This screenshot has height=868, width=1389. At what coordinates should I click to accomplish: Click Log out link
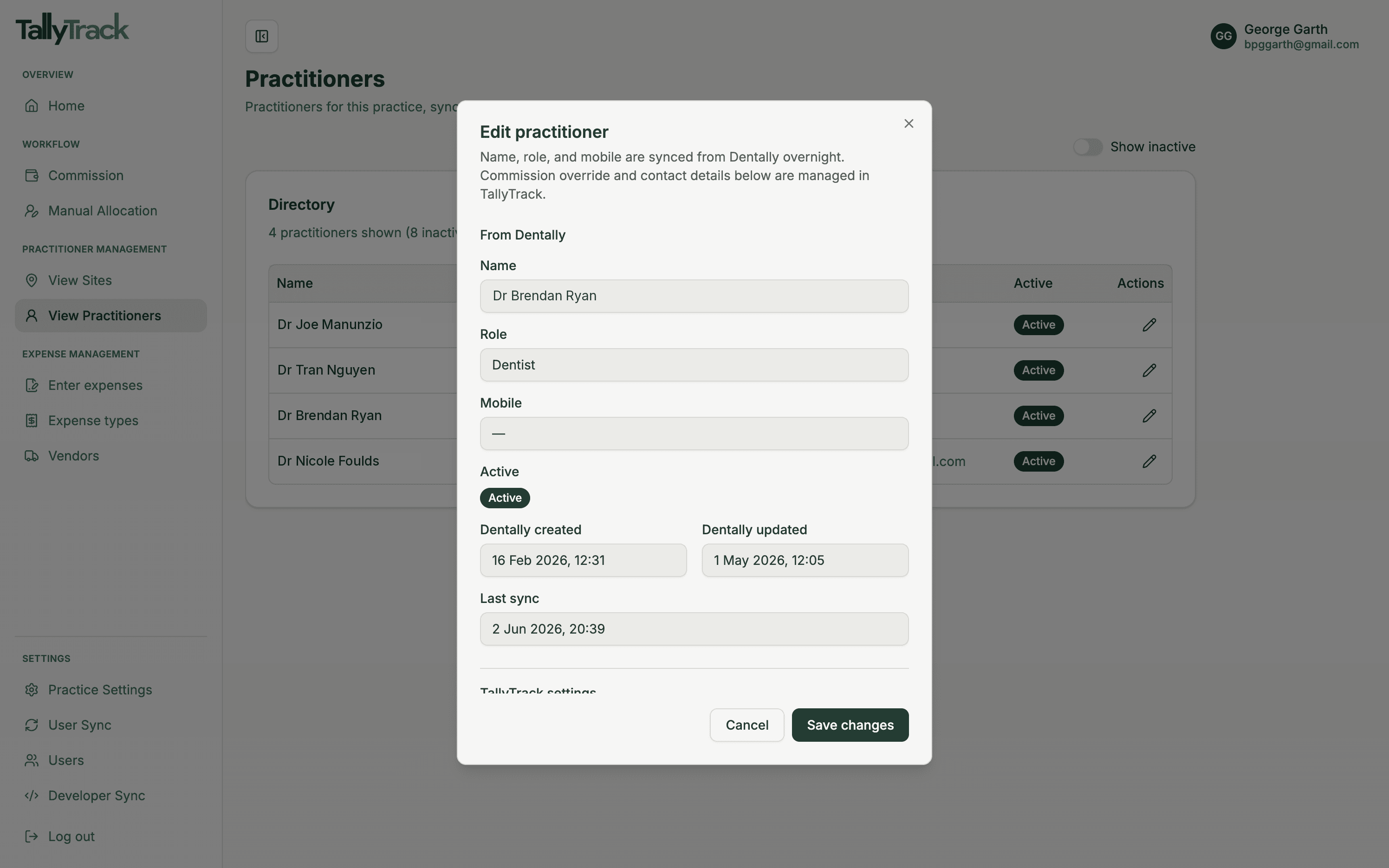111,836
